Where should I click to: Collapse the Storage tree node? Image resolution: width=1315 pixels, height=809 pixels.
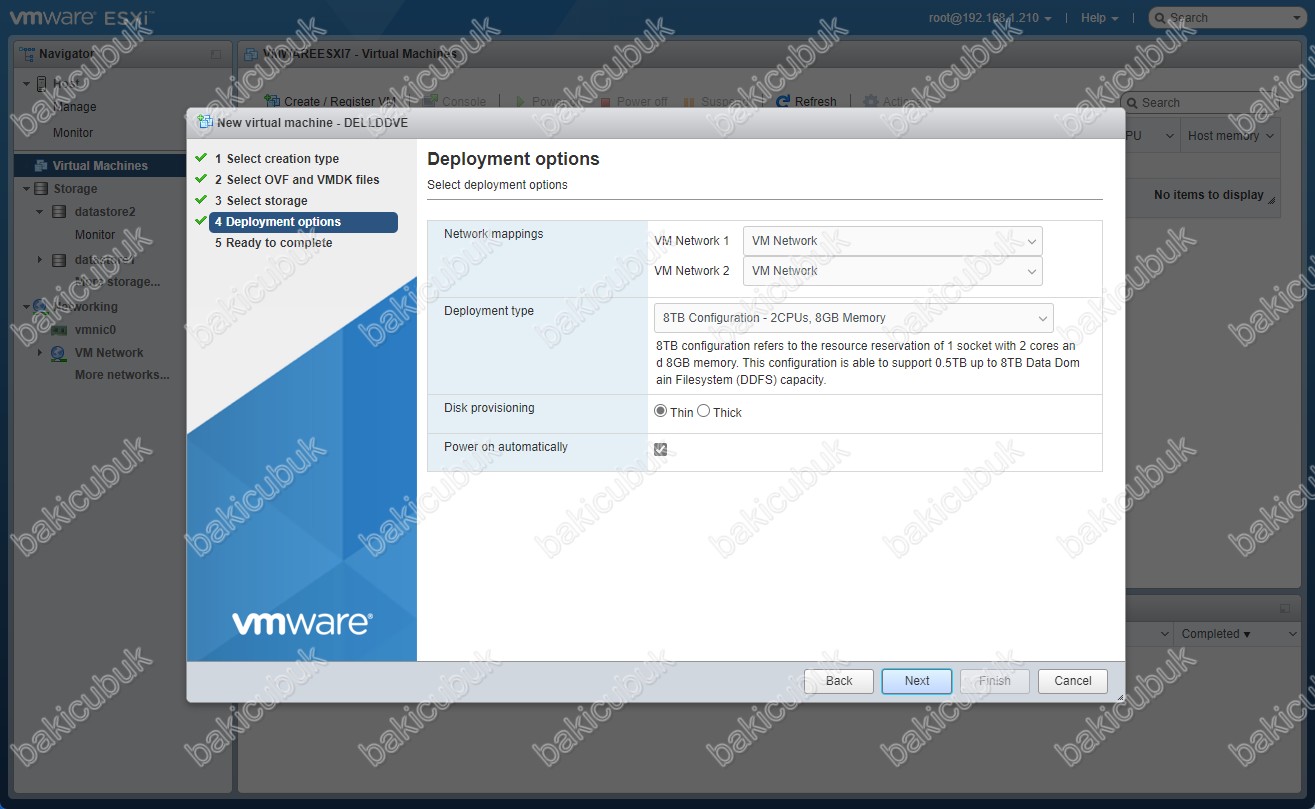27,188
